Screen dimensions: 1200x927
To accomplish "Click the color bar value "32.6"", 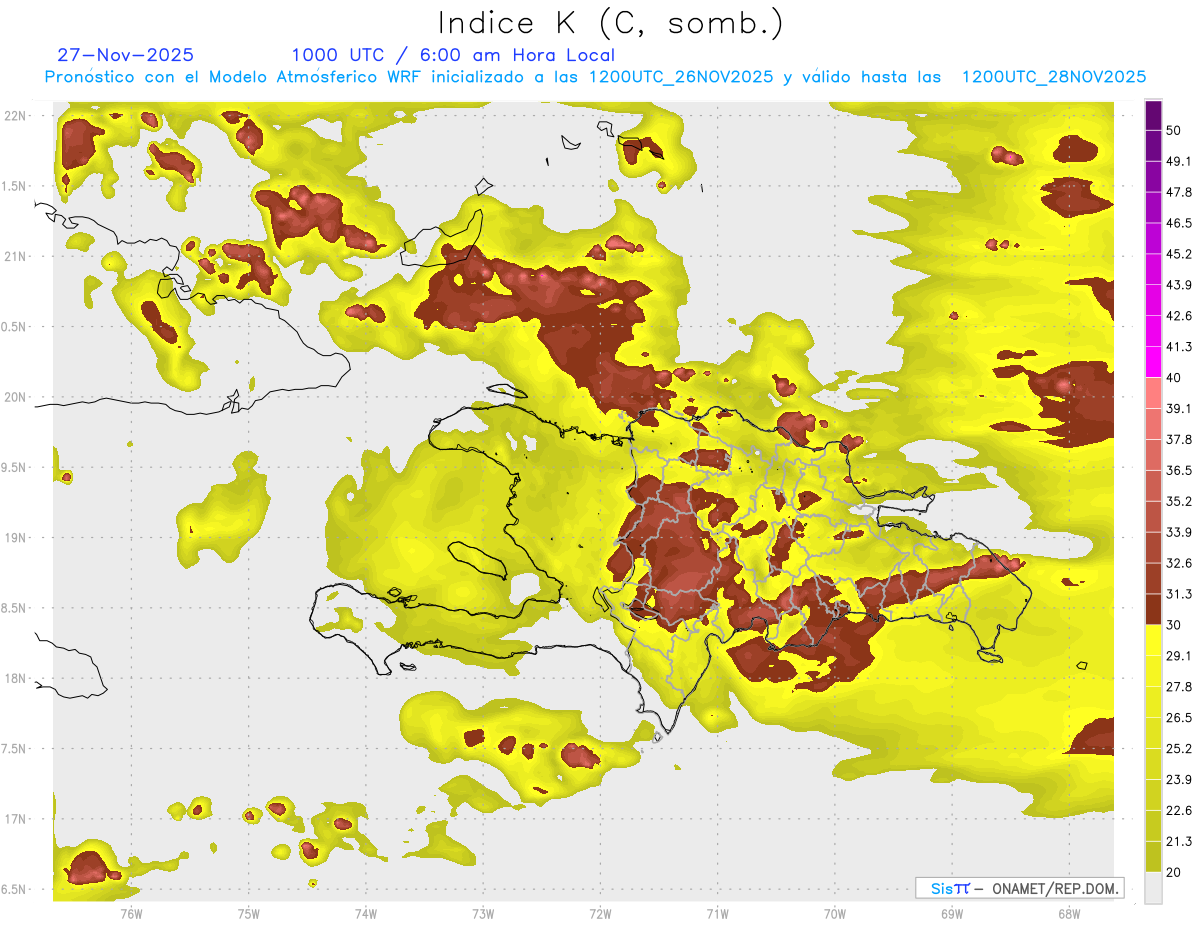I will tap(1179, 563).
